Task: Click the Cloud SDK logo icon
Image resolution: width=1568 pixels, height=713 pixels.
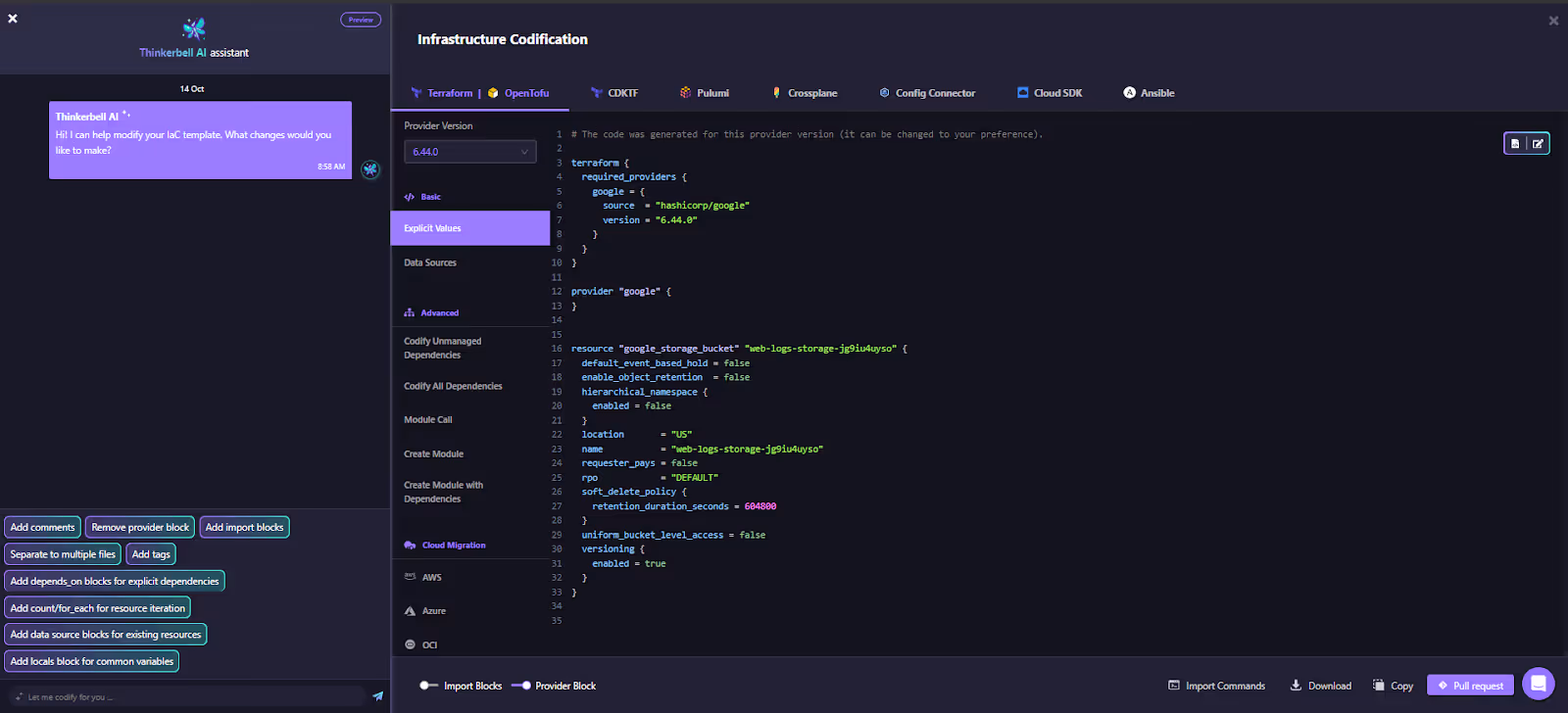Action: [x=1022, y=93]
